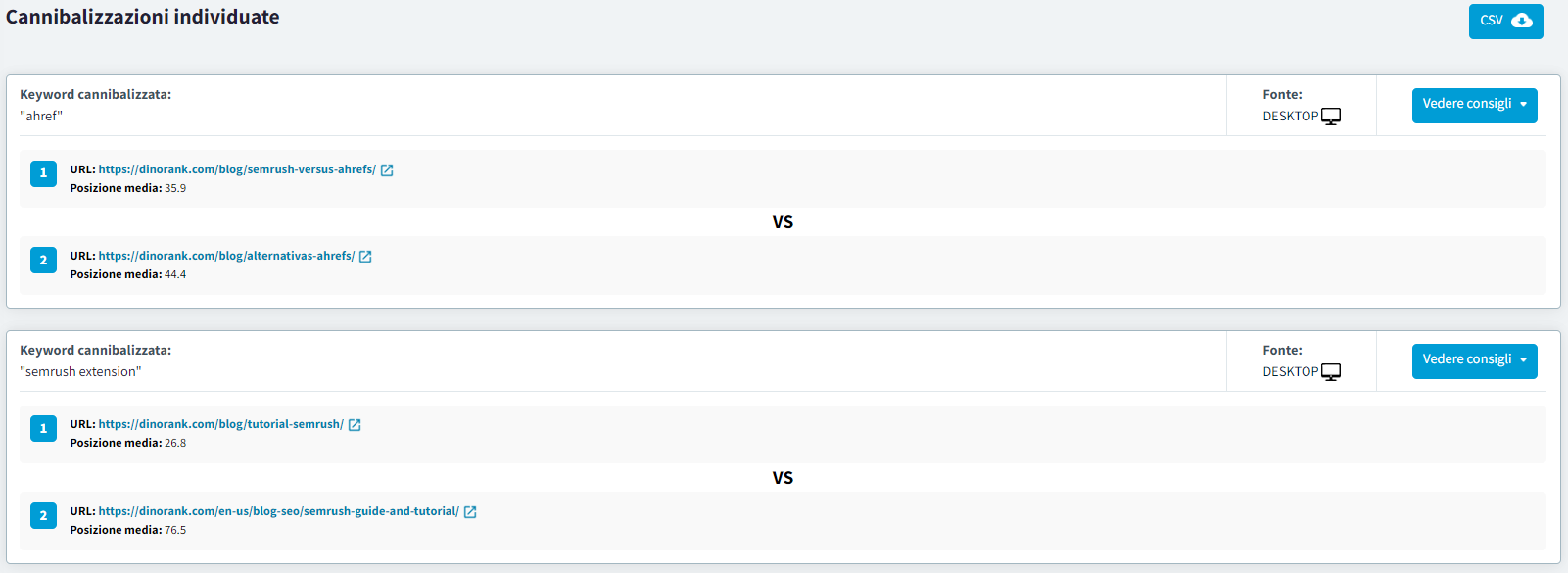Image resolution: width=1568 pixels, height=573 pixels.
Task: Open external link icon for semrush-versus-ahrefs URL
Action: [387, 170]
